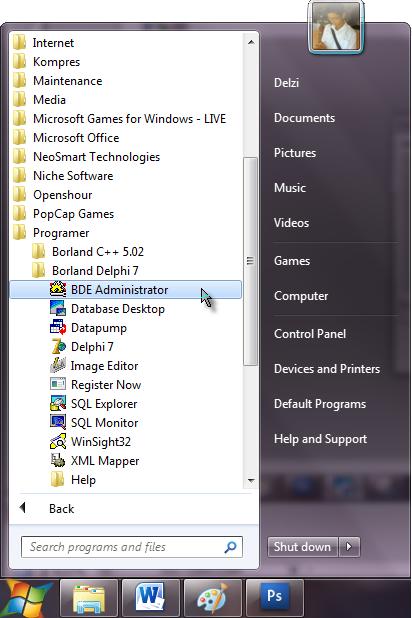412x618 pixels.
Task: Open Control Panel
Action: click(310, 334)
